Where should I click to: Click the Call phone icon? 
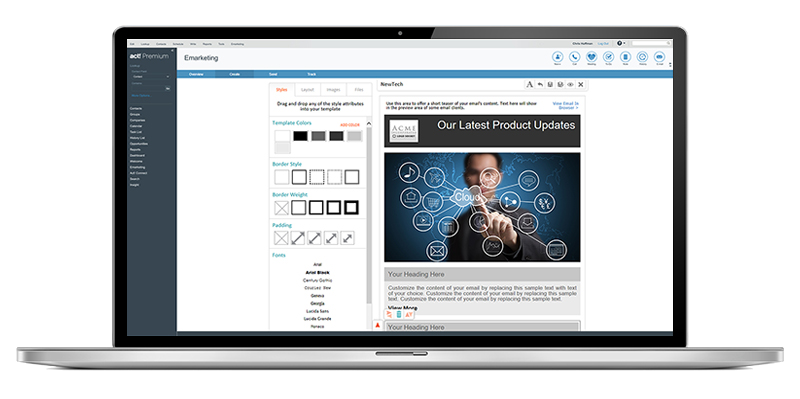tap(574, 57)
